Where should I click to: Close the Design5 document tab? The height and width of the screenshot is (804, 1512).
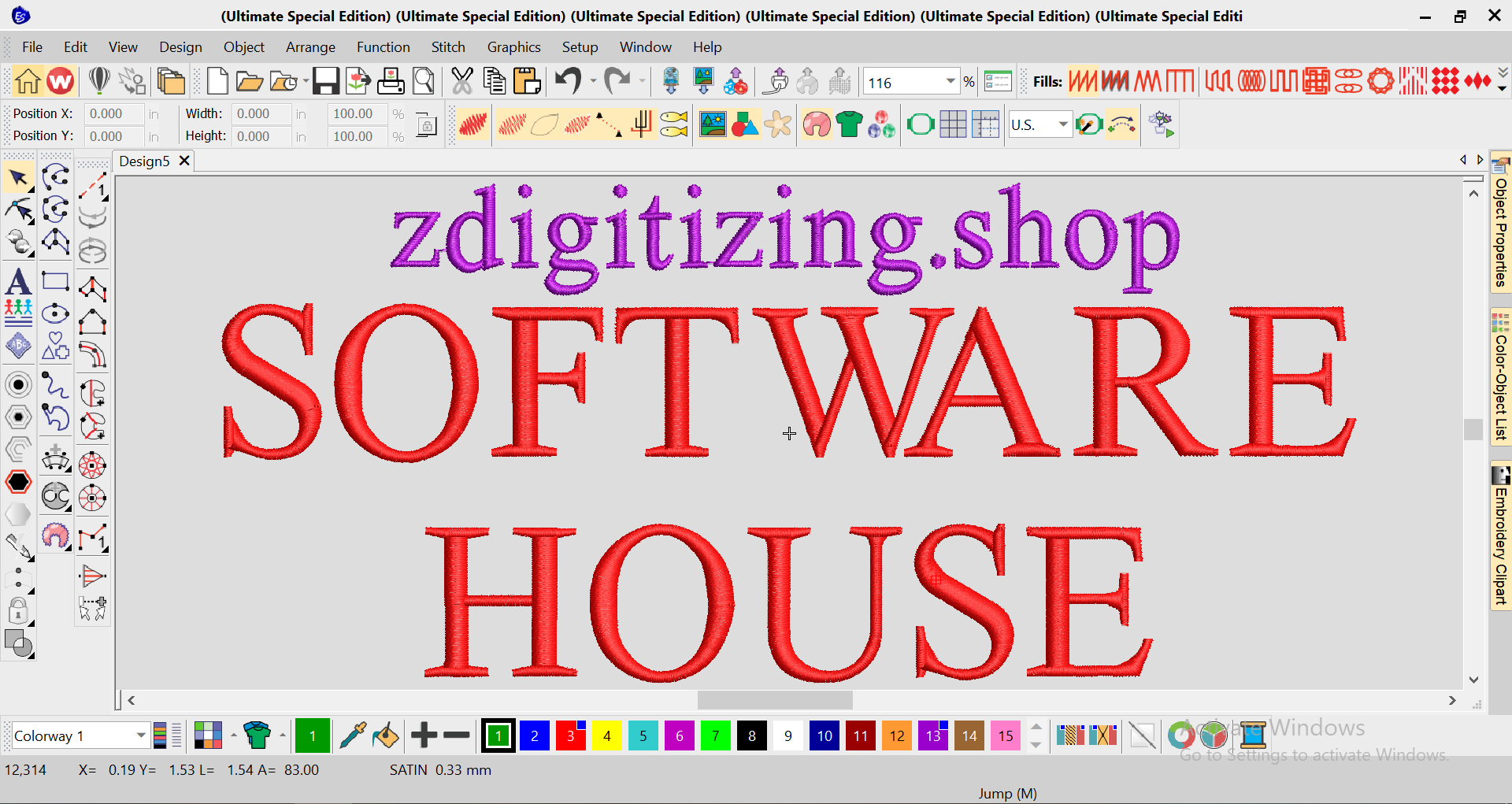coord(184,161)
